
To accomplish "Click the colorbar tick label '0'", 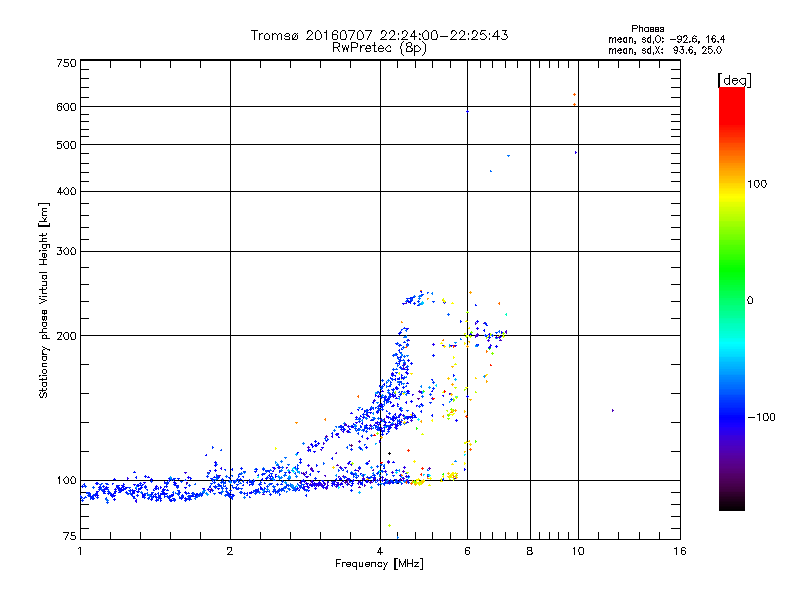I will tap(750, 301).
